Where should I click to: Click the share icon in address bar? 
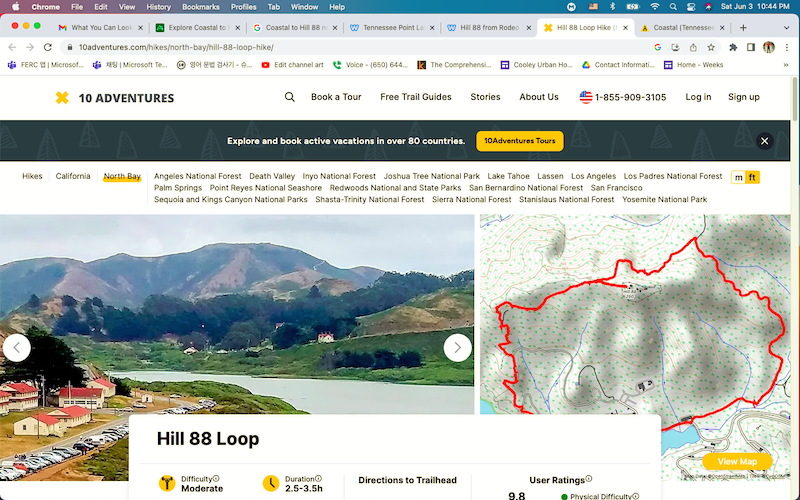pos(693,47)
